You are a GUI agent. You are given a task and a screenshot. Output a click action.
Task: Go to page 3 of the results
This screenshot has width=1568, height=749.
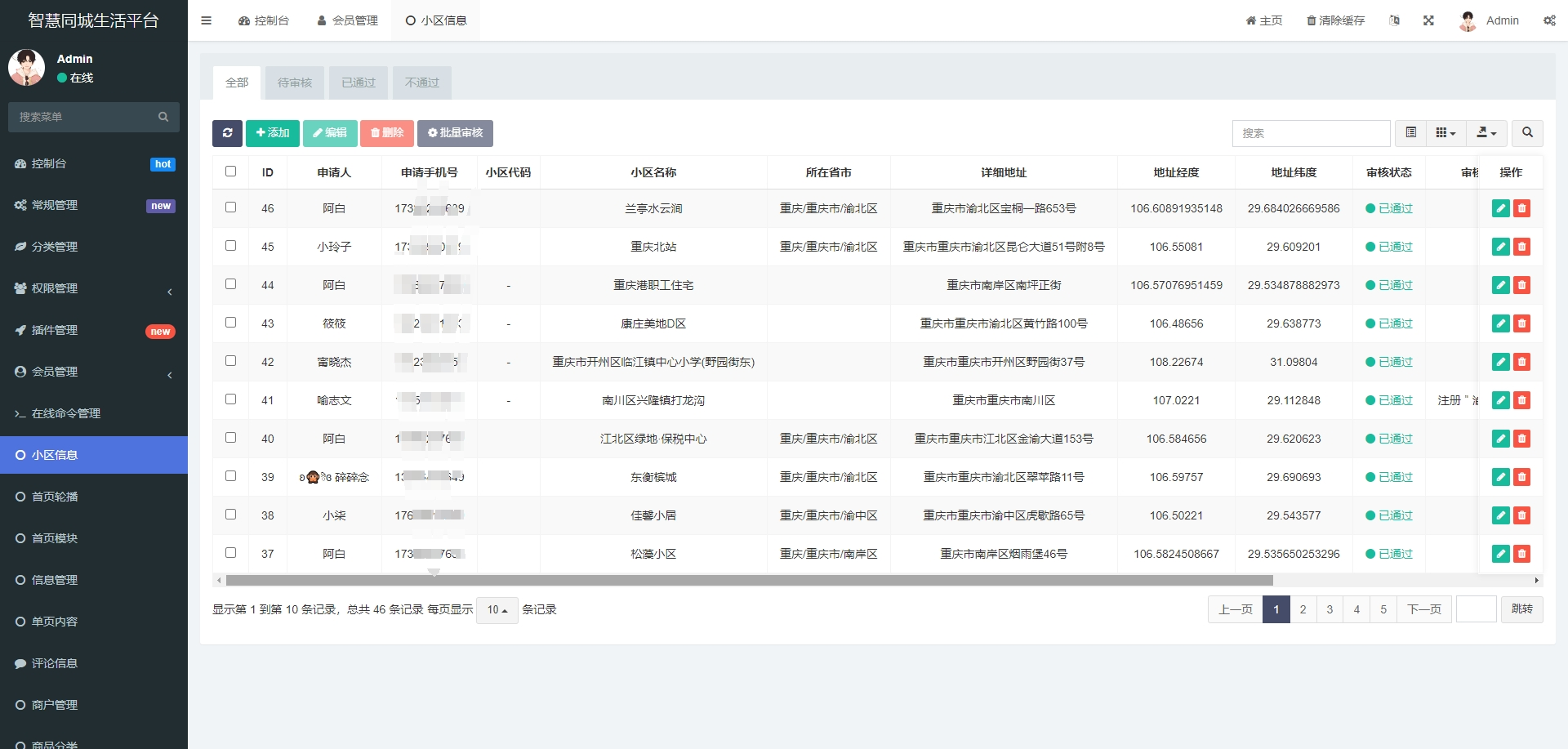(1330, 609)
